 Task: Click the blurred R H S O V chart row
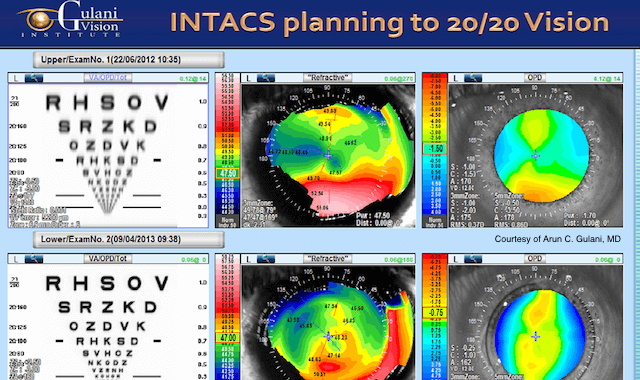[107, 102]
